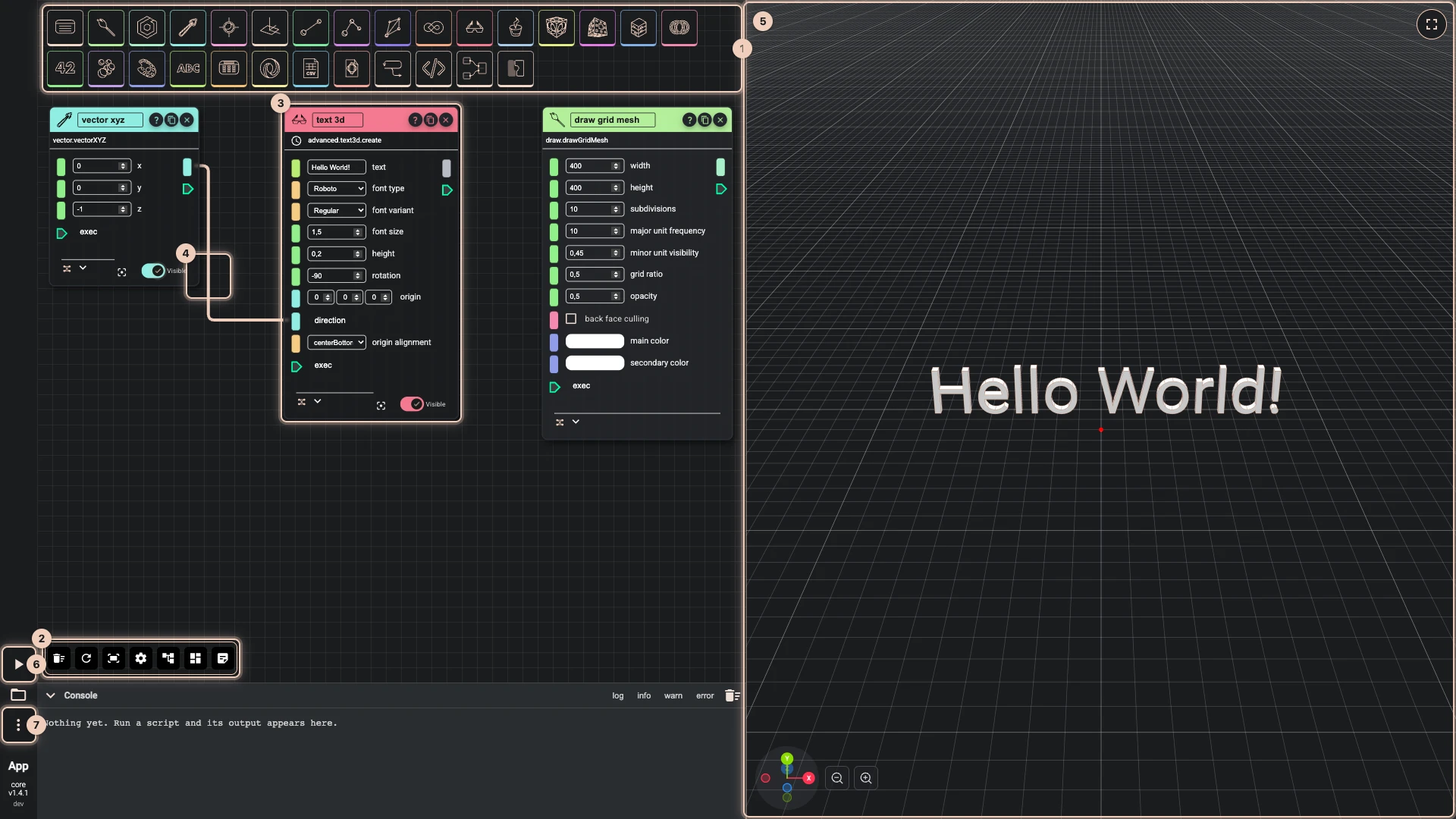The width and height of the screenshot is (1456, 819).
Task: Open the dashboard layout toolbar icon
Action: point(196,658)
